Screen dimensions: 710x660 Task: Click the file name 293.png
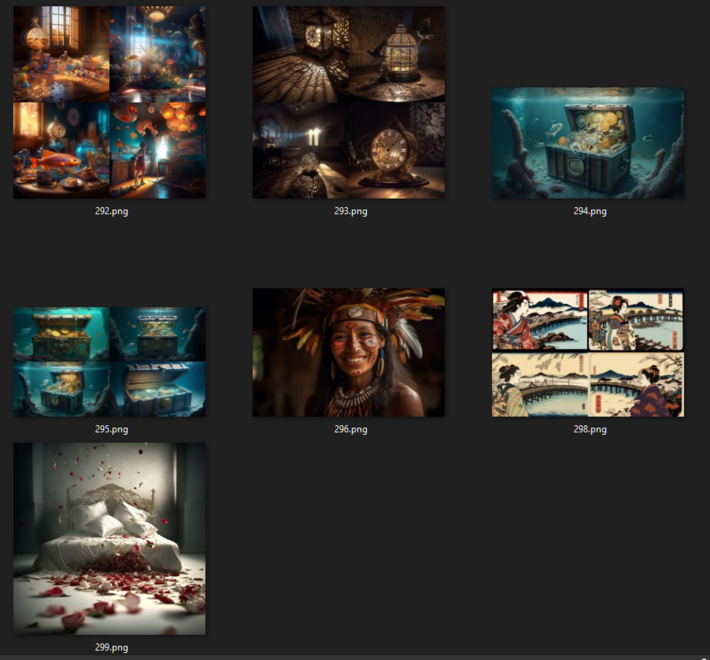(351, 211)
